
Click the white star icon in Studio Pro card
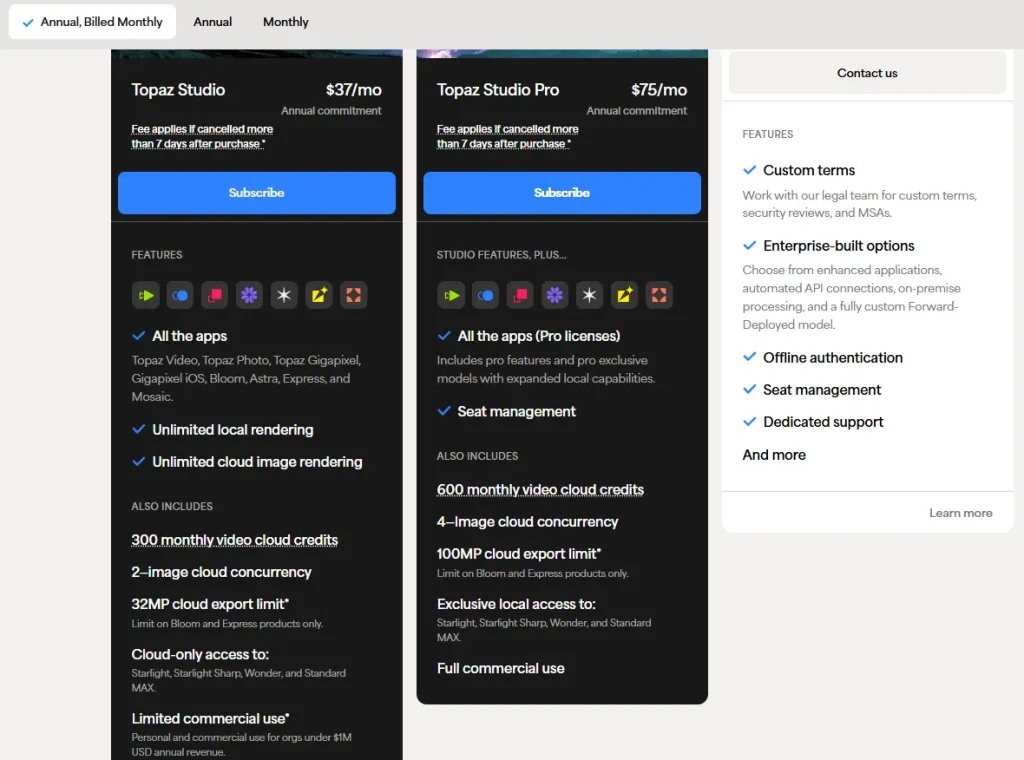point(589,295)
